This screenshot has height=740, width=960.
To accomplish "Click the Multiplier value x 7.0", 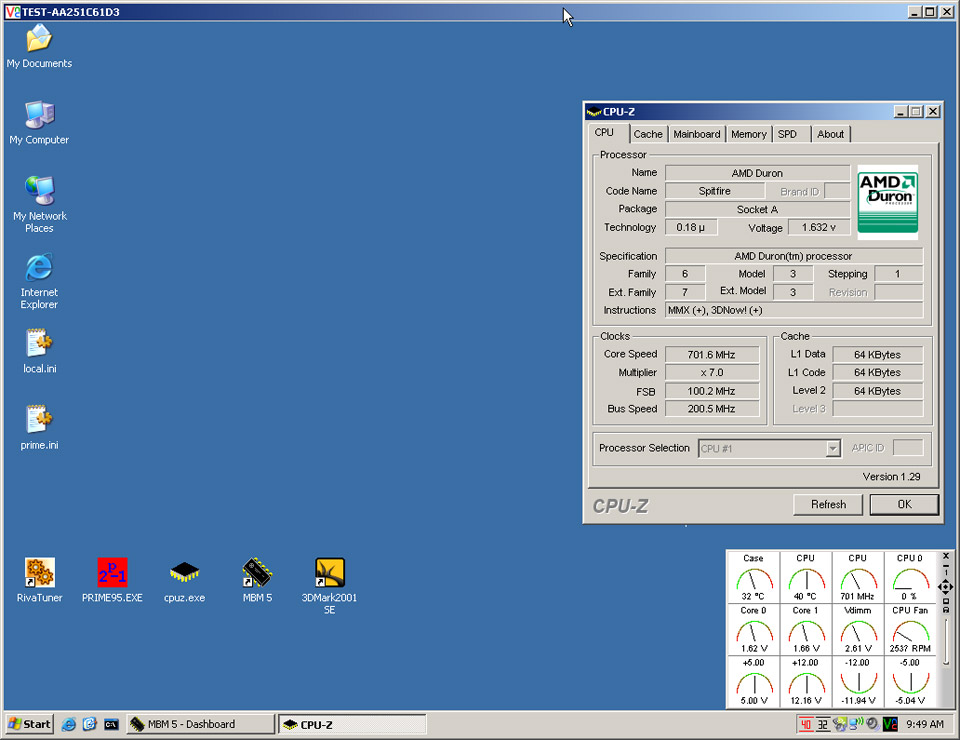I will 711,372.
